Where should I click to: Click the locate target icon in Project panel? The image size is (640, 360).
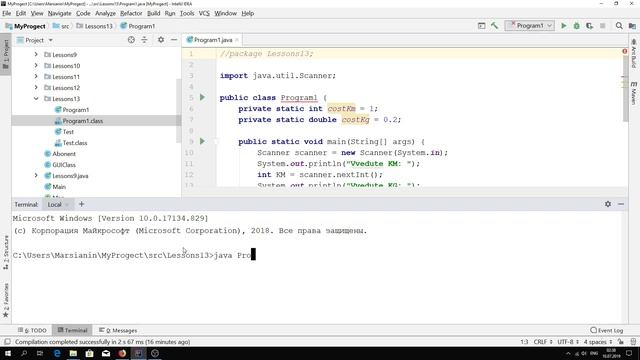tap(131, 40)
